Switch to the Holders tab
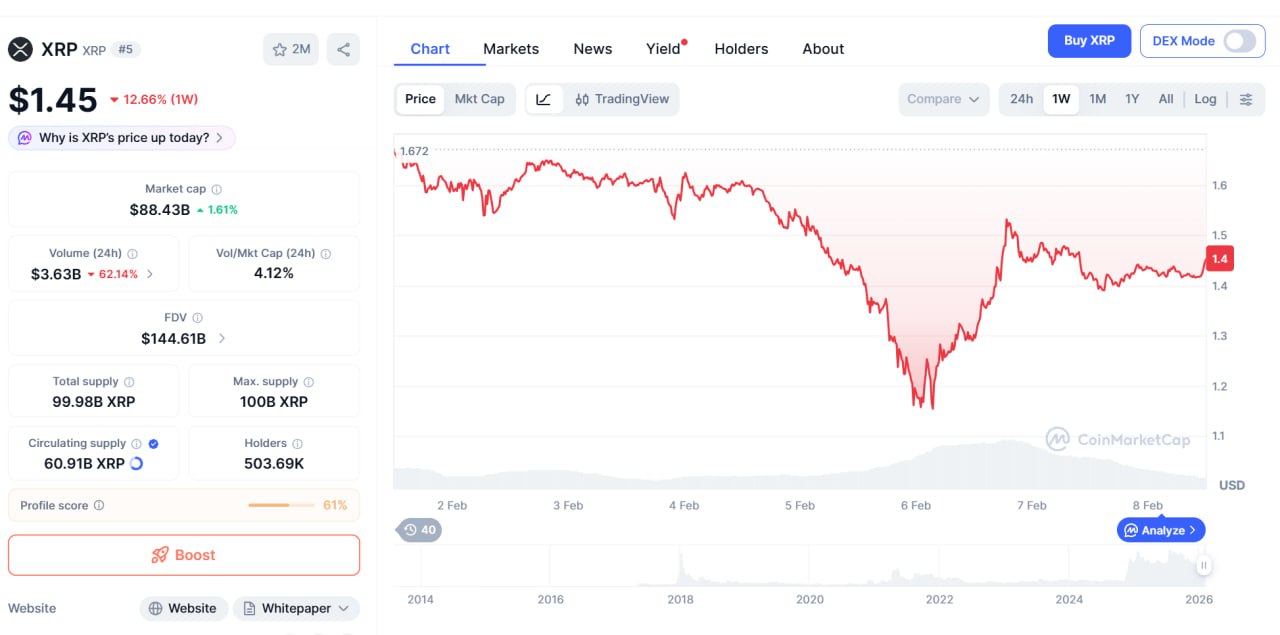Viewport: 1280px width, 635px height. click(741, 49)
